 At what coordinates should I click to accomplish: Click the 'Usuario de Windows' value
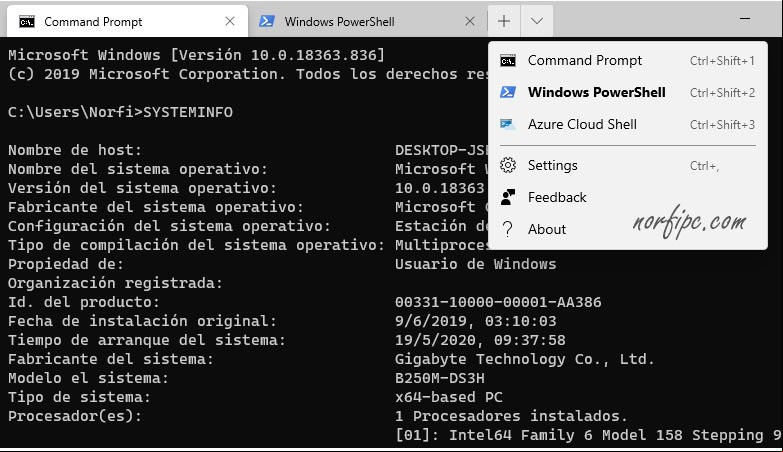click(475, 264)
